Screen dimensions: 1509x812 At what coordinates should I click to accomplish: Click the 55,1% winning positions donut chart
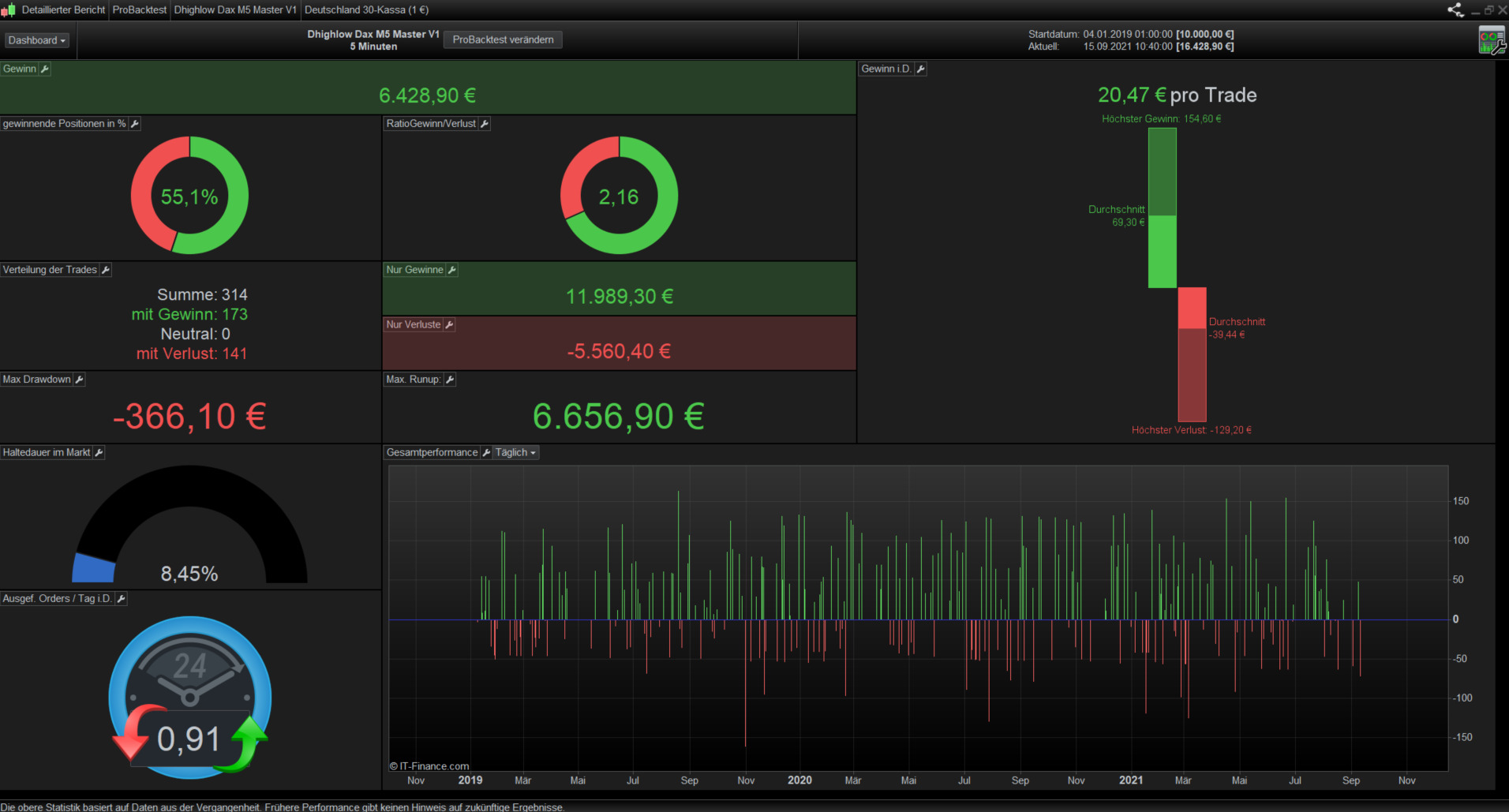click(189, 196)
